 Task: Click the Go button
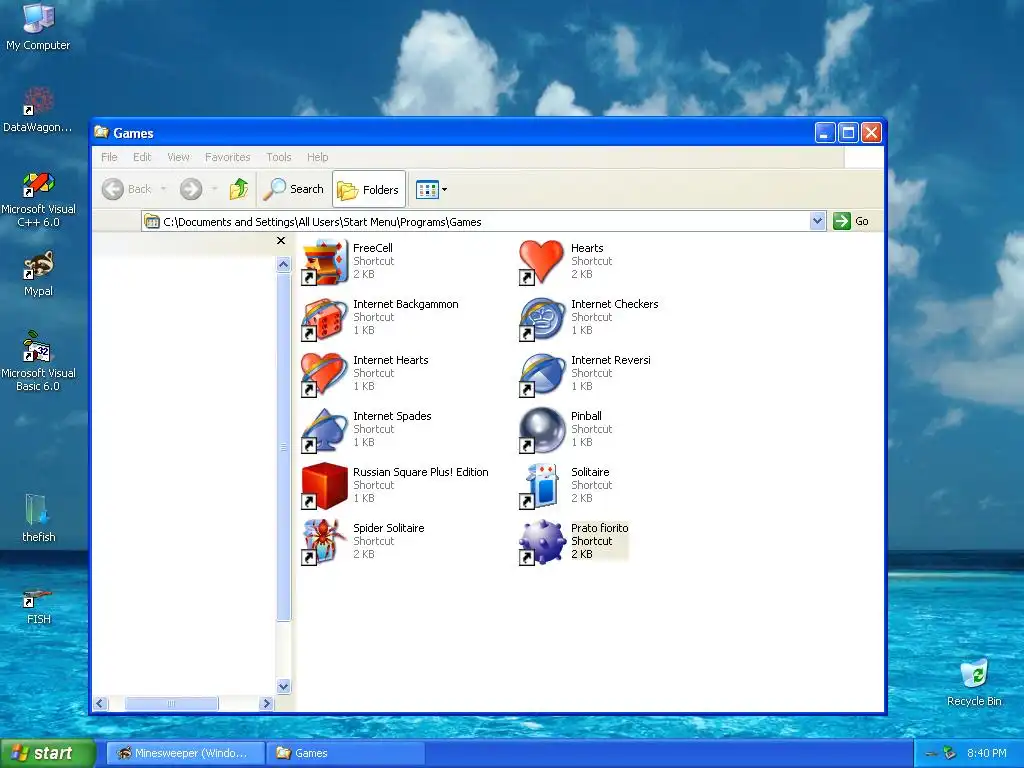tap(852, 221)
